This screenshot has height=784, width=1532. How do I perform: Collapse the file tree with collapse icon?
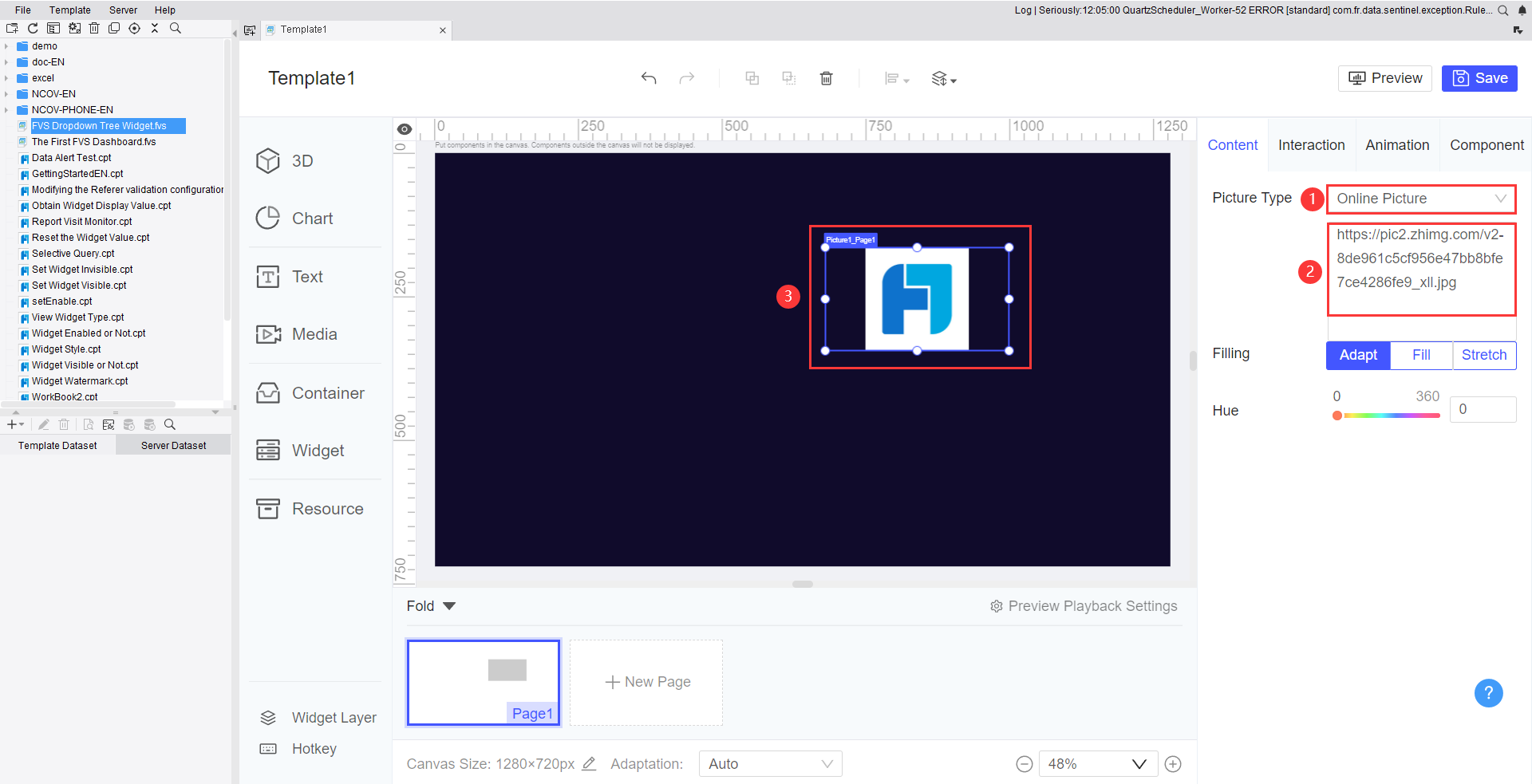coord(155,28)
